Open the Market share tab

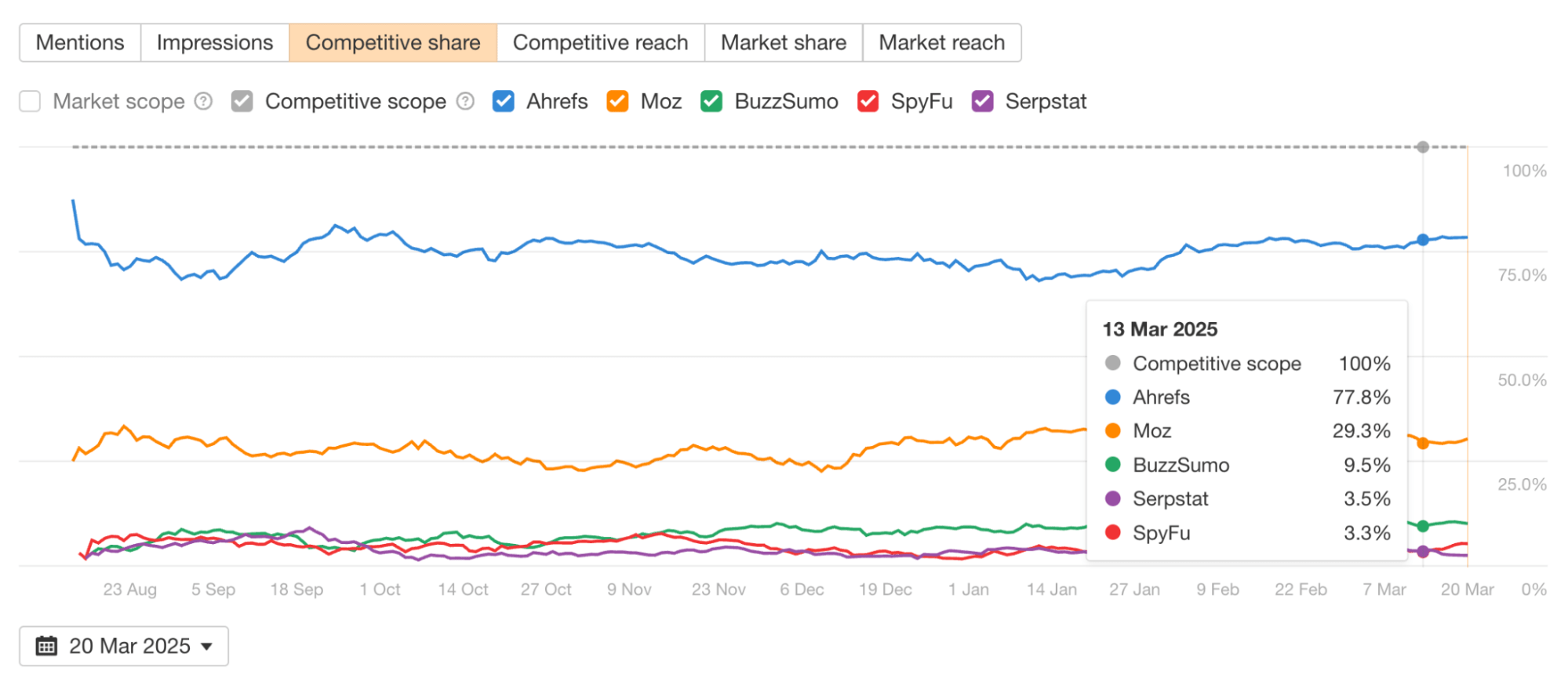click(783, 42)
